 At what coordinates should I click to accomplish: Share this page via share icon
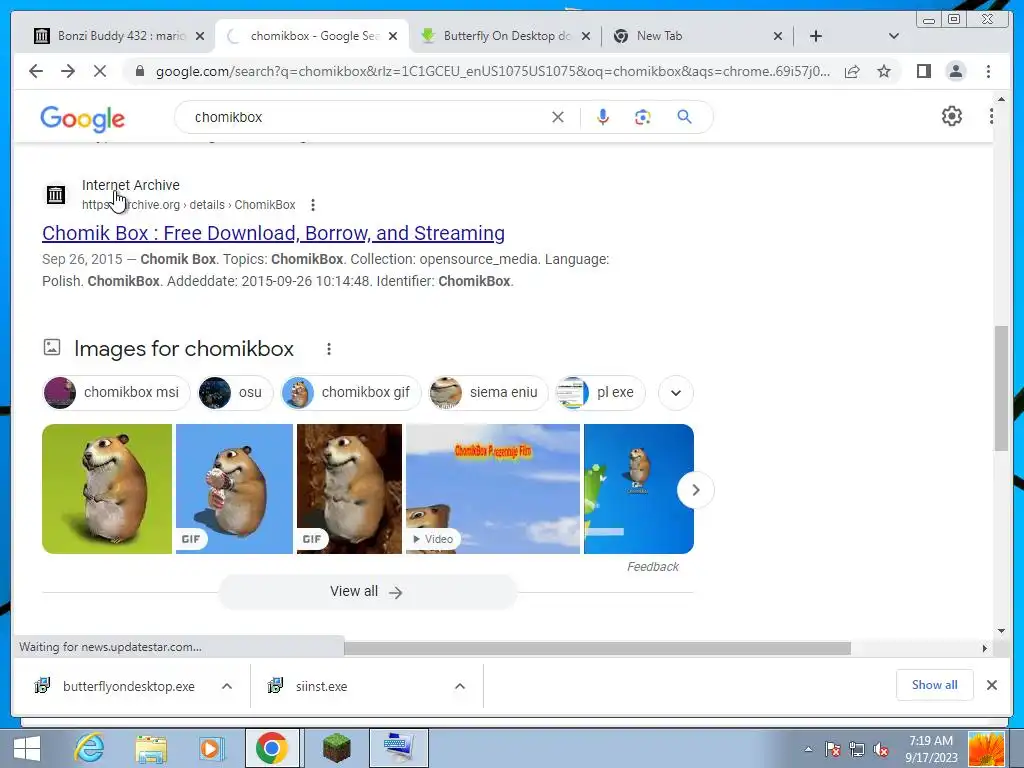pyautogui.click(x=852, y=71)
